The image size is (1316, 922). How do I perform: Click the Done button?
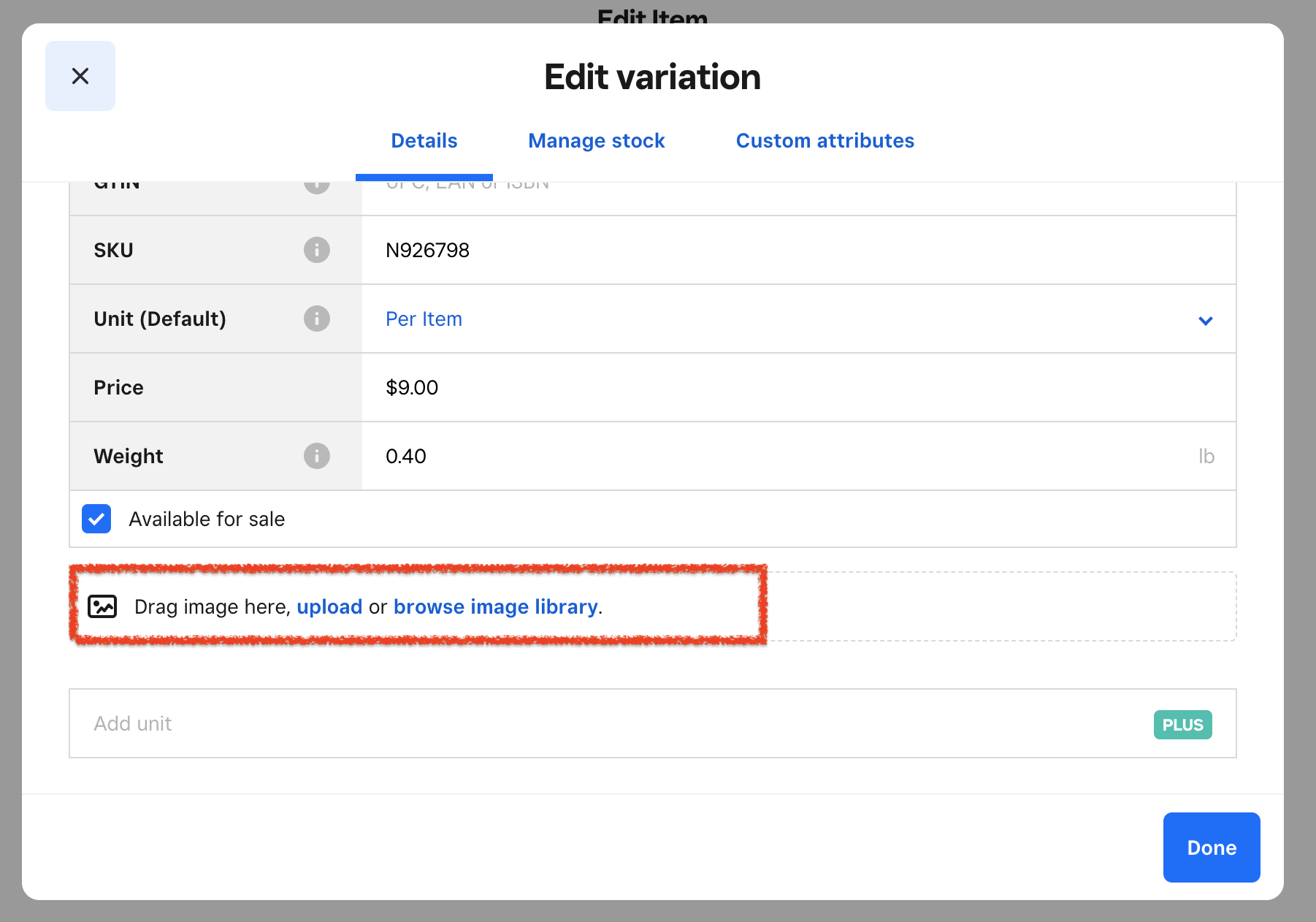pyautogui.click(x=1212, y=847)
